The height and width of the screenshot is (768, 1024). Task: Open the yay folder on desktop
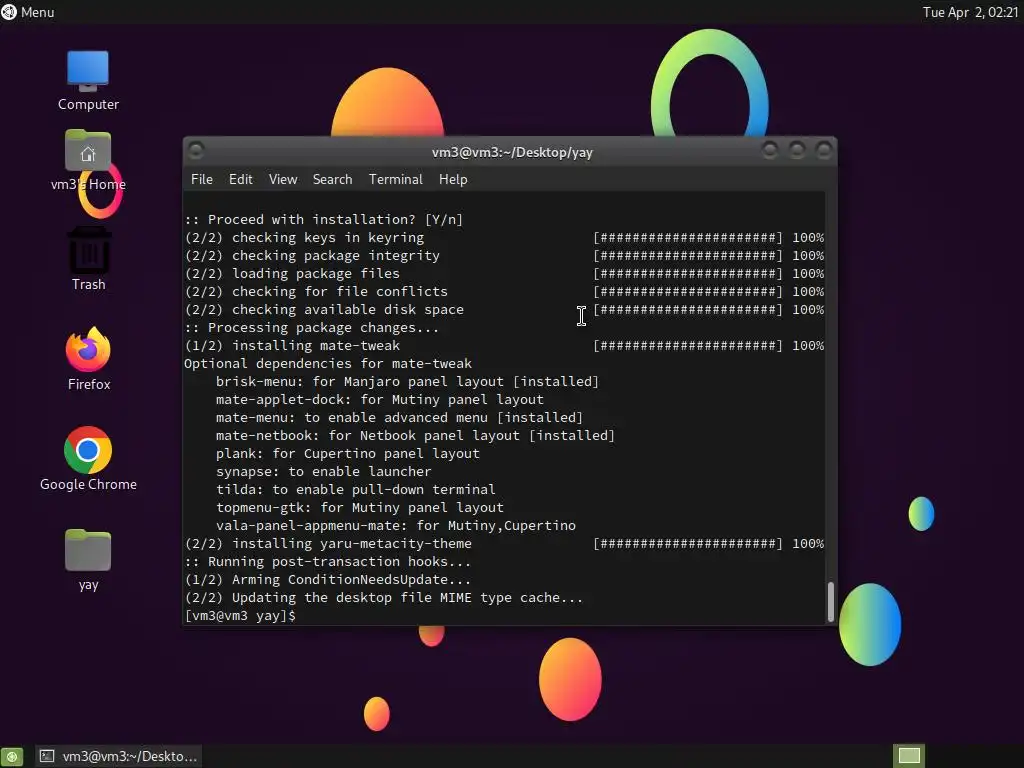[x=88, y=560]
